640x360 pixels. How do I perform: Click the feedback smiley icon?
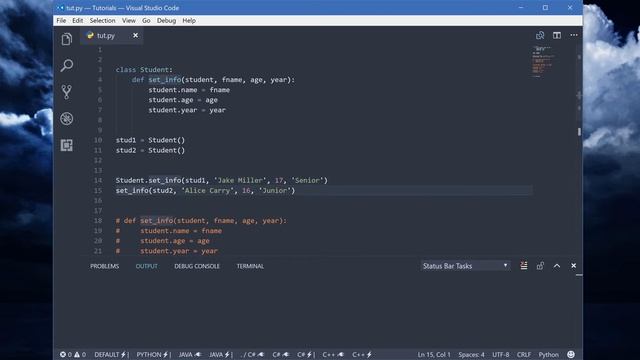[571, 355]
